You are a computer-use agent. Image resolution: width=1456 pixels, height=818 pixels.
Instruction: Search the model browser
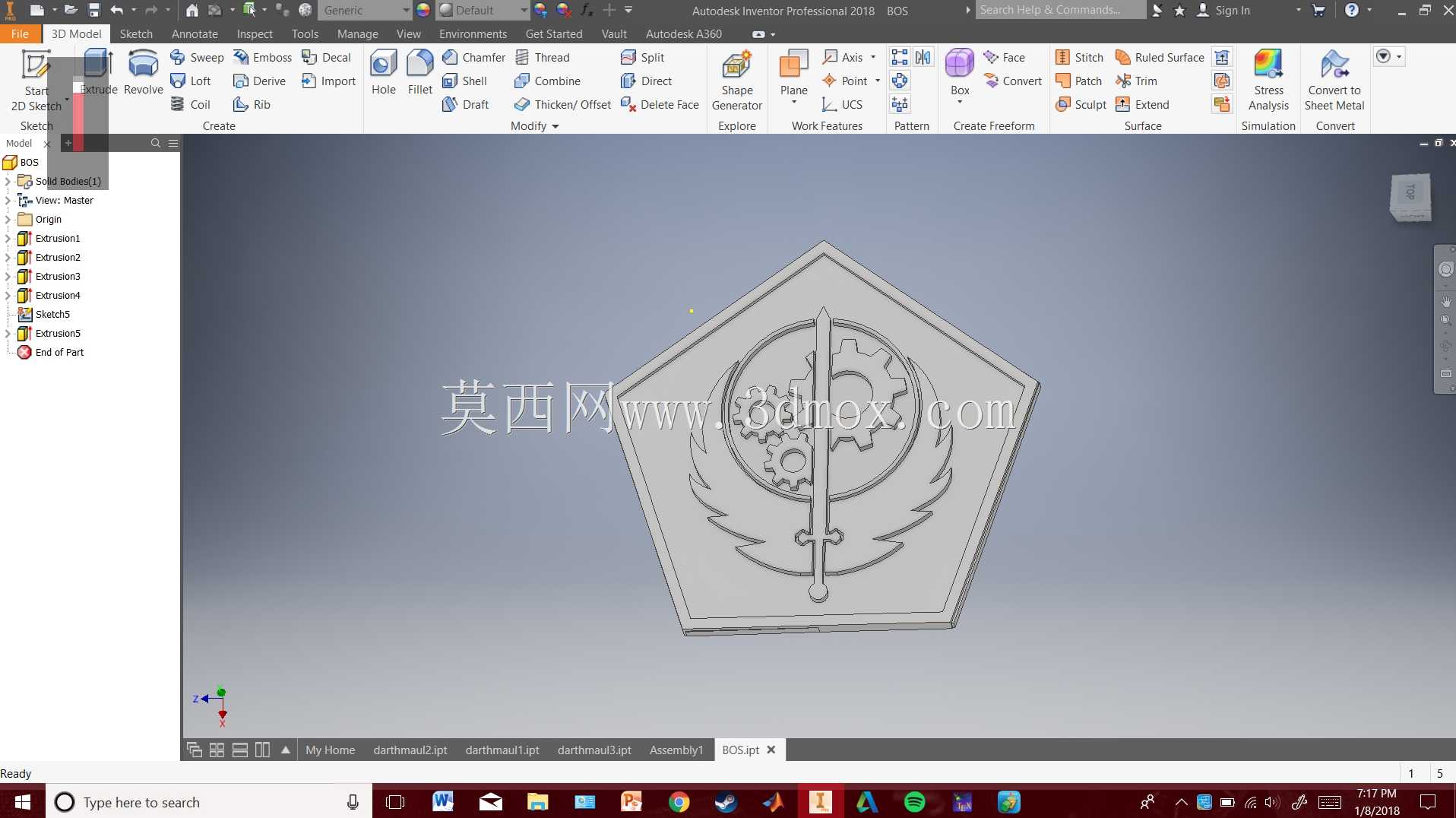coord(156,143)
